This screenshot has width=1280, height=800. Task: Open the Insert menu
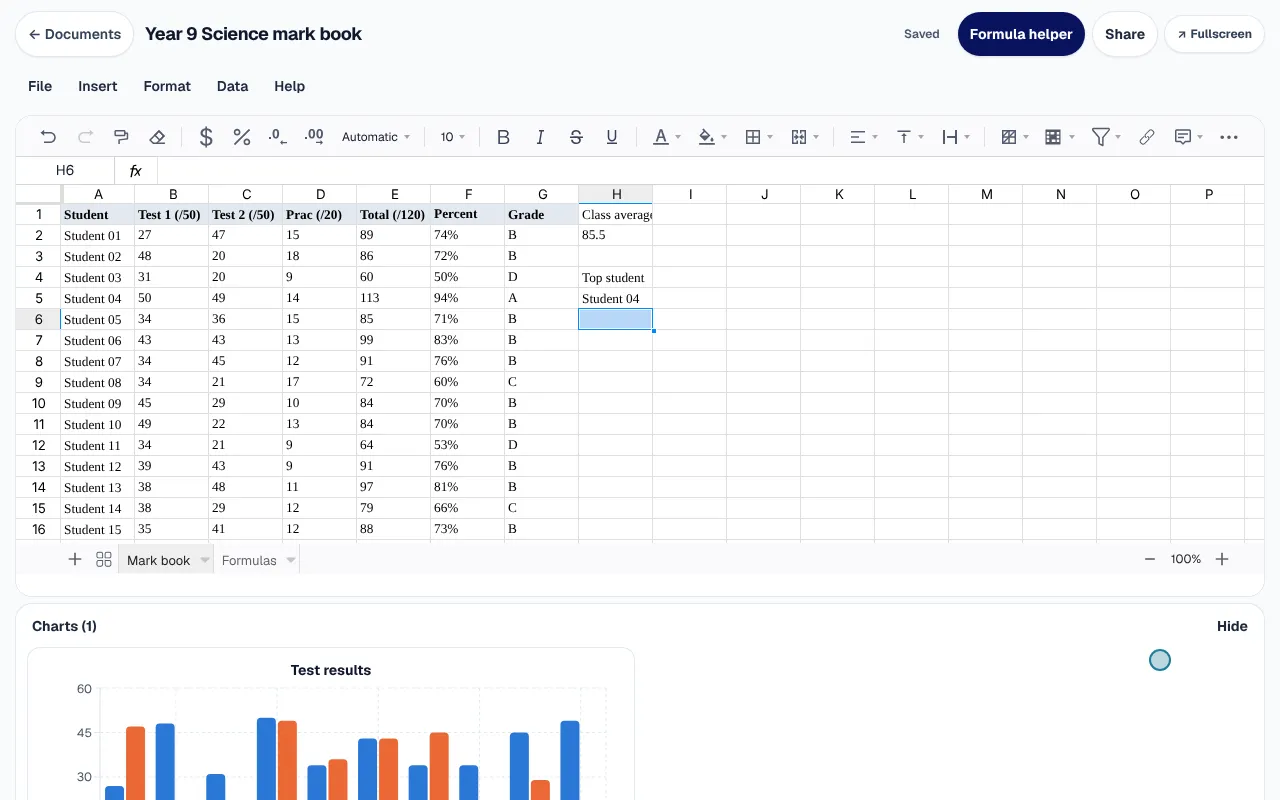(x=98, y=86)
